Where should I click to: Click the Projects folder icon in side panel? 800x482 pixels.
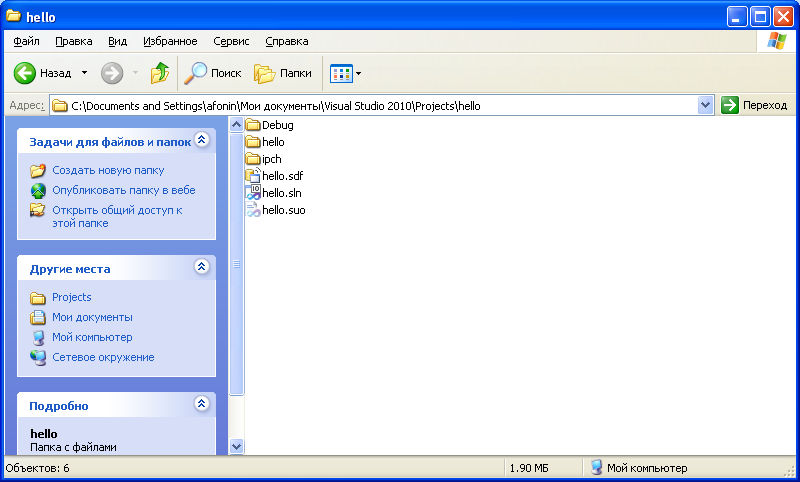(x=38, y=298)
